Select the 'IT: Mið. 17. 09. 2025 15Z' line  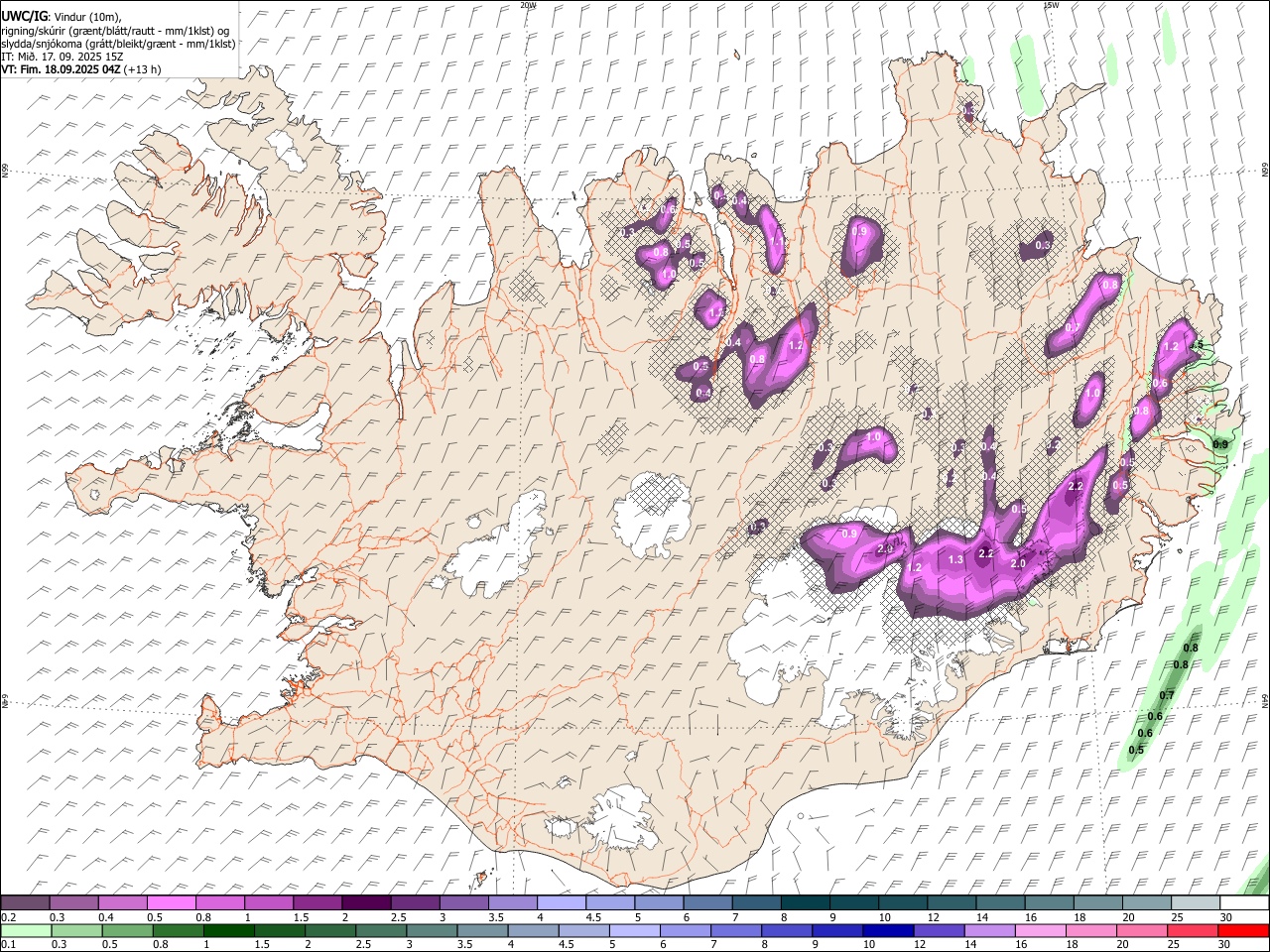pyautogui.click(x=62, y=57)
